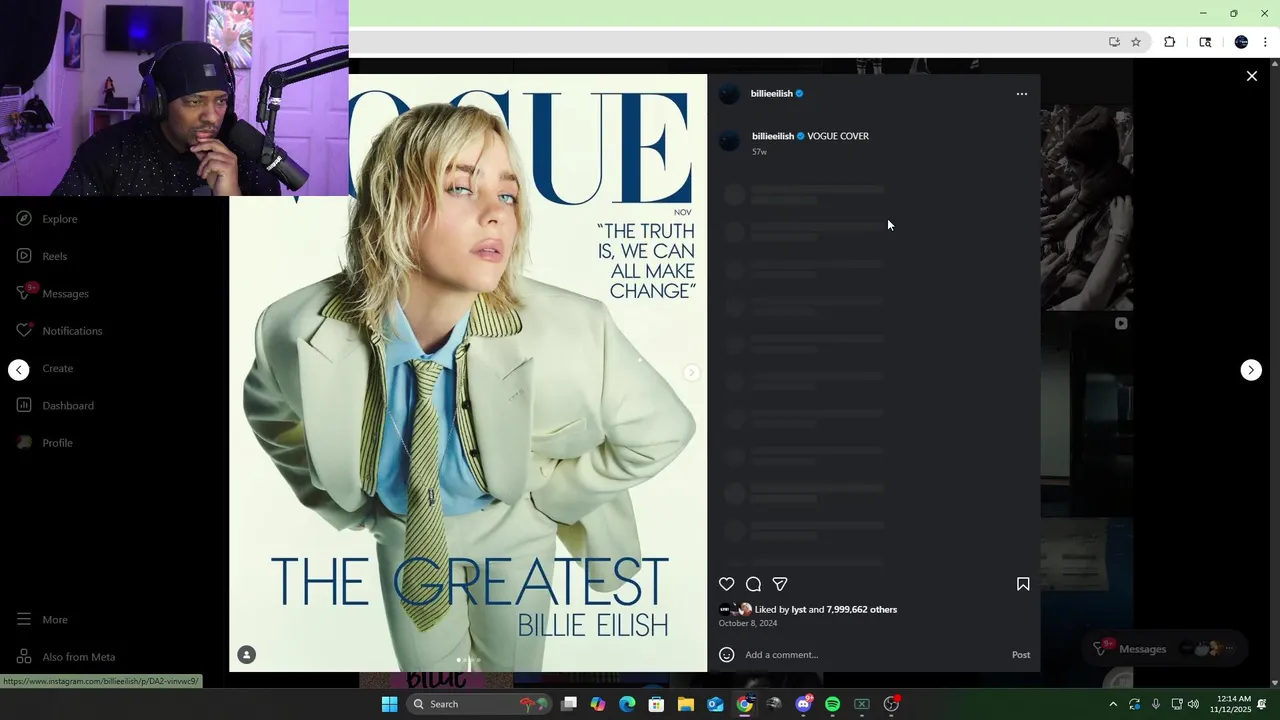Open the billieeilish profile from the post header
1280x720 pixels.
[x=771, y=94]
